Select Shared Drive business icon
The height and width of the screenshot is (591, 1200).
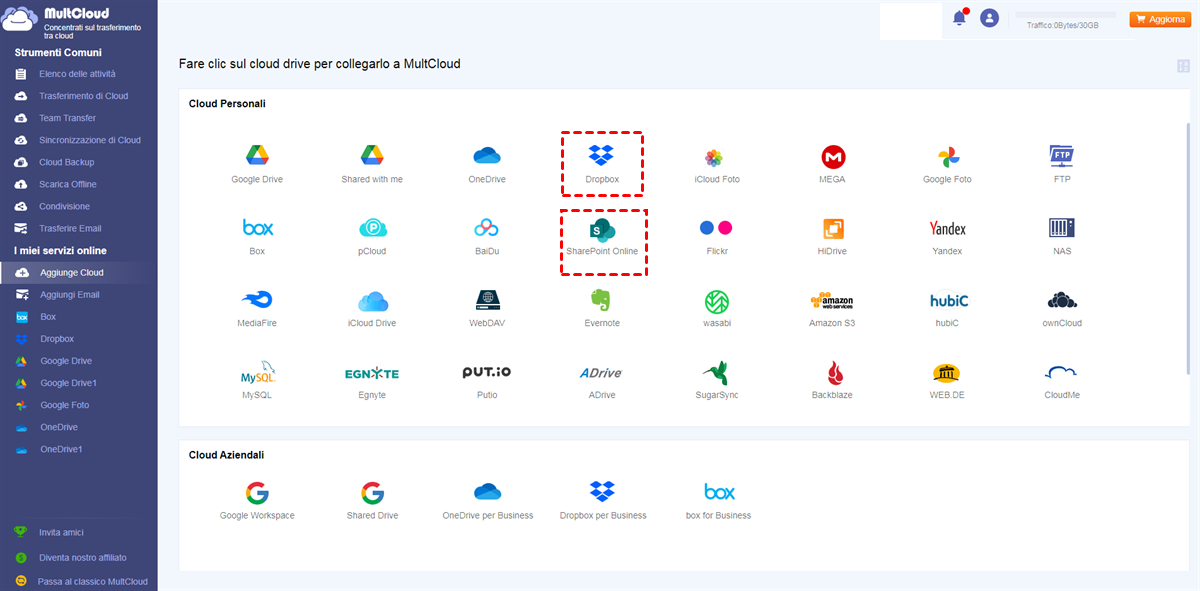tap(372, 492)
